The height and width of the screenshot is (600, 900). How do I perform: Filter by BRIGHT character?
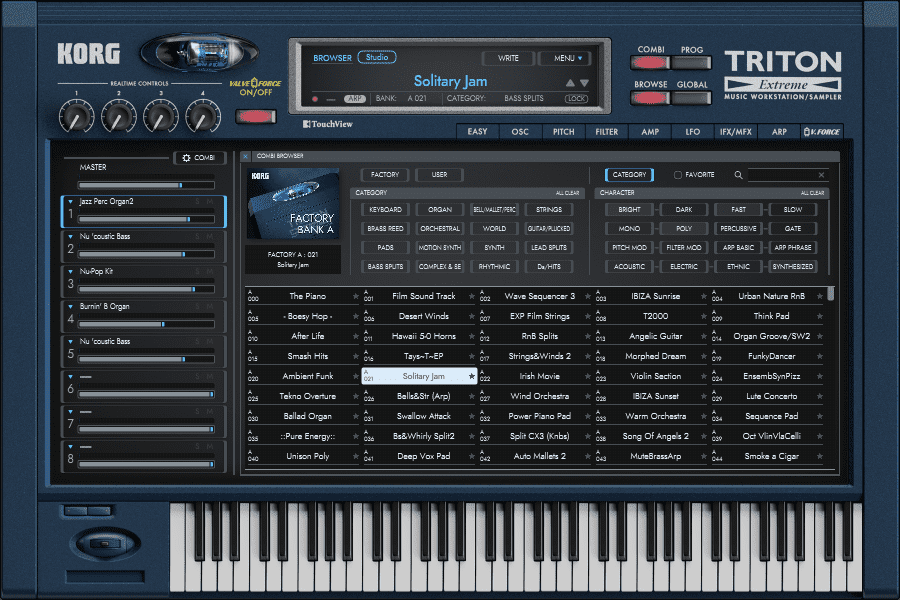click(x=629, y=210)
